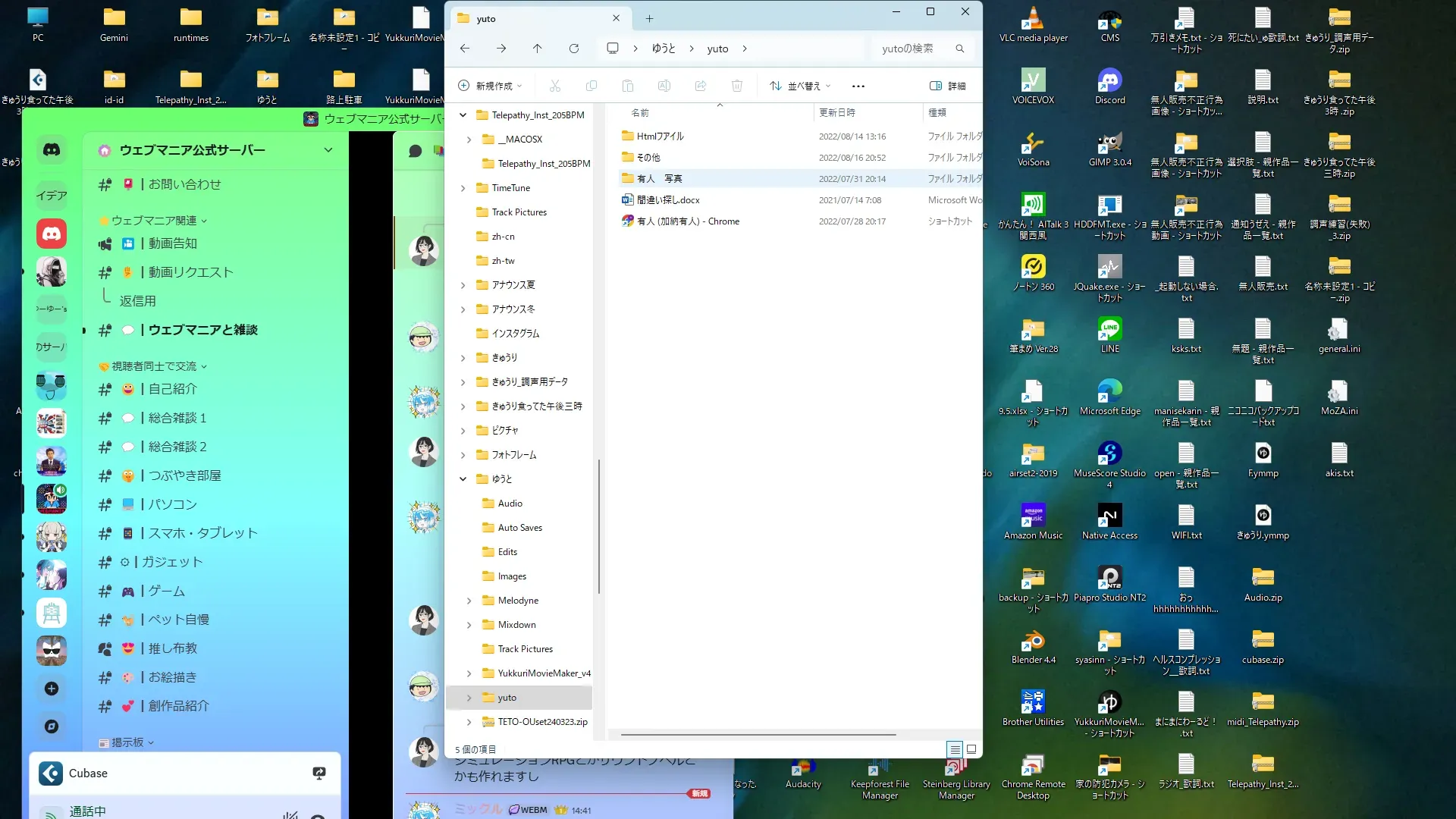
Task: Switch to details list view
Action: (x=955, y=749)
